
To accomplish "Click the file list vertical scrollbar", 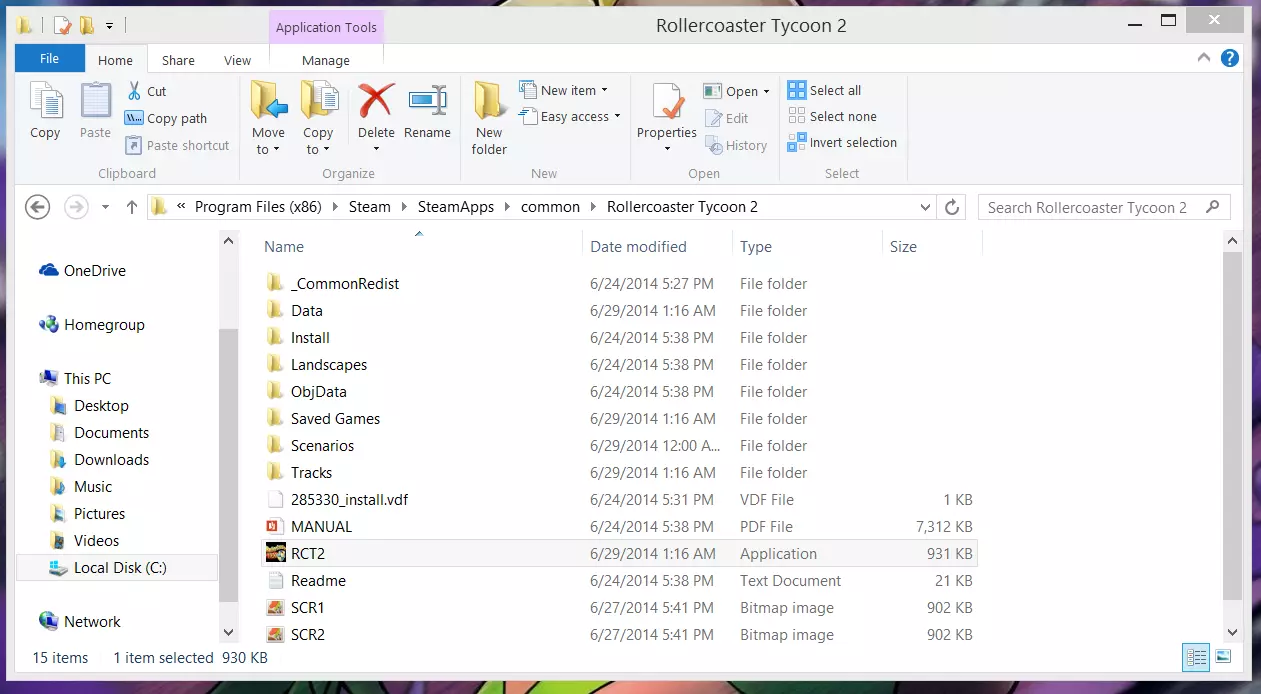I will click(x=1232, y=426).
